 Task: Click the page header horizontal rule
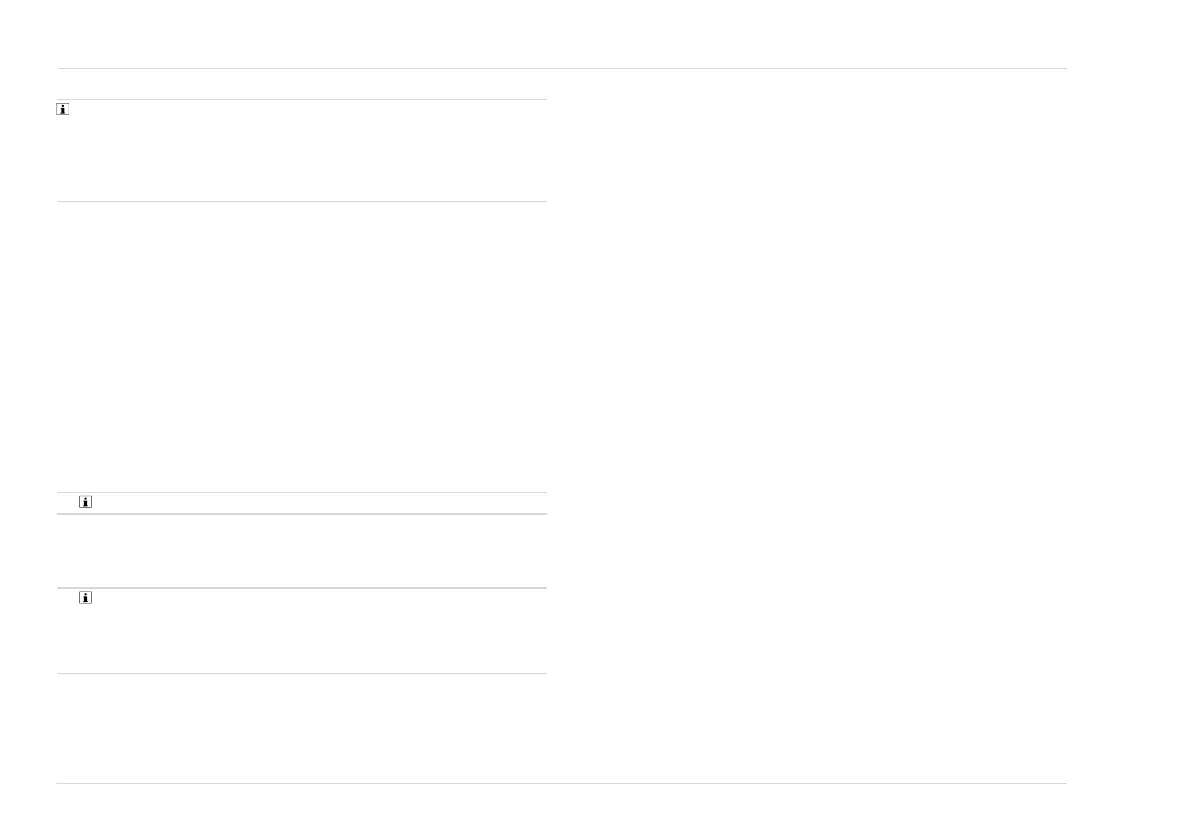coord(562,68)
